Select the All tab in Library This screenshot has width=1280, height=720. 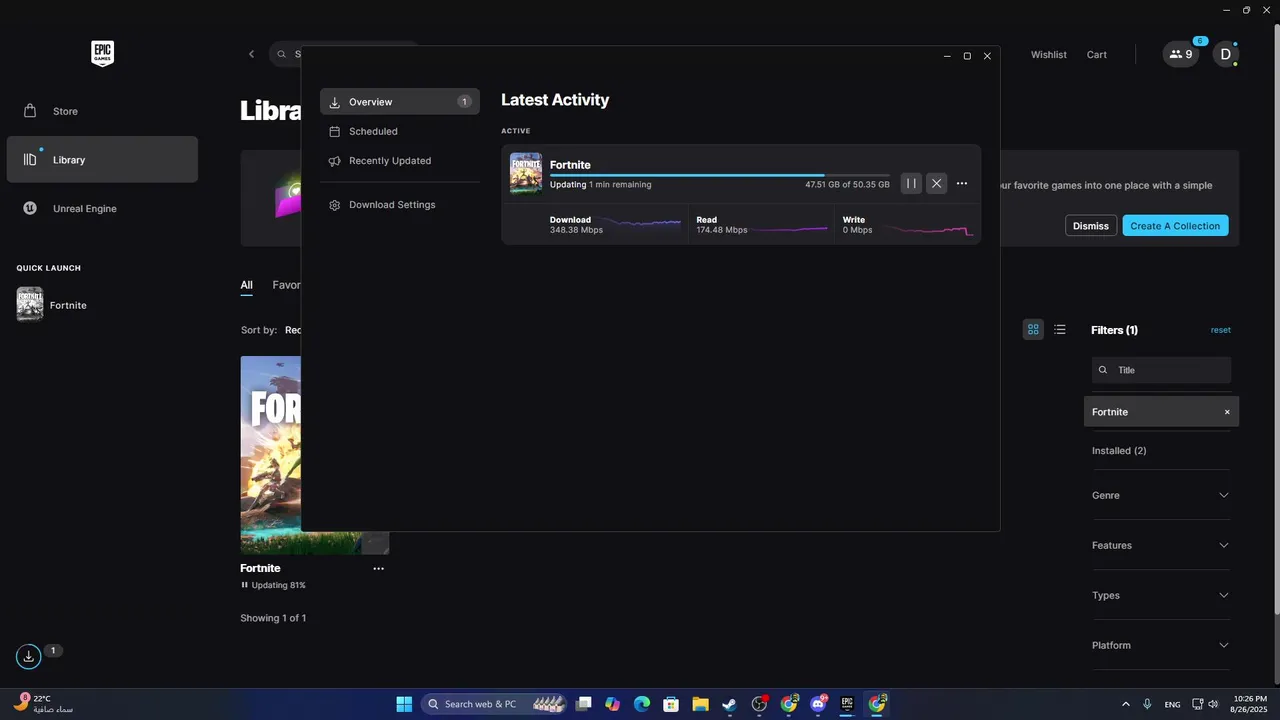tap(246, 285)
